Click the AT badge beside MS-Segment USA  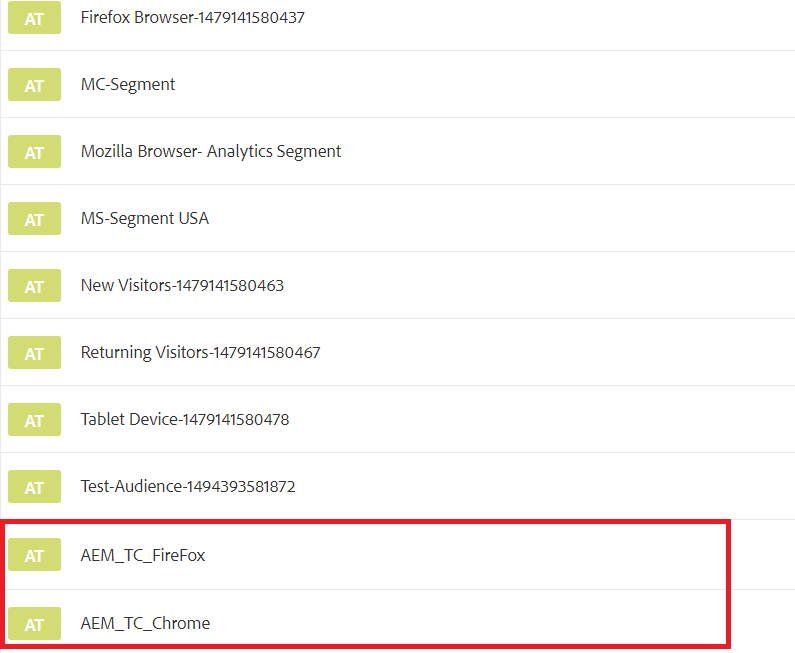[34, 219]
